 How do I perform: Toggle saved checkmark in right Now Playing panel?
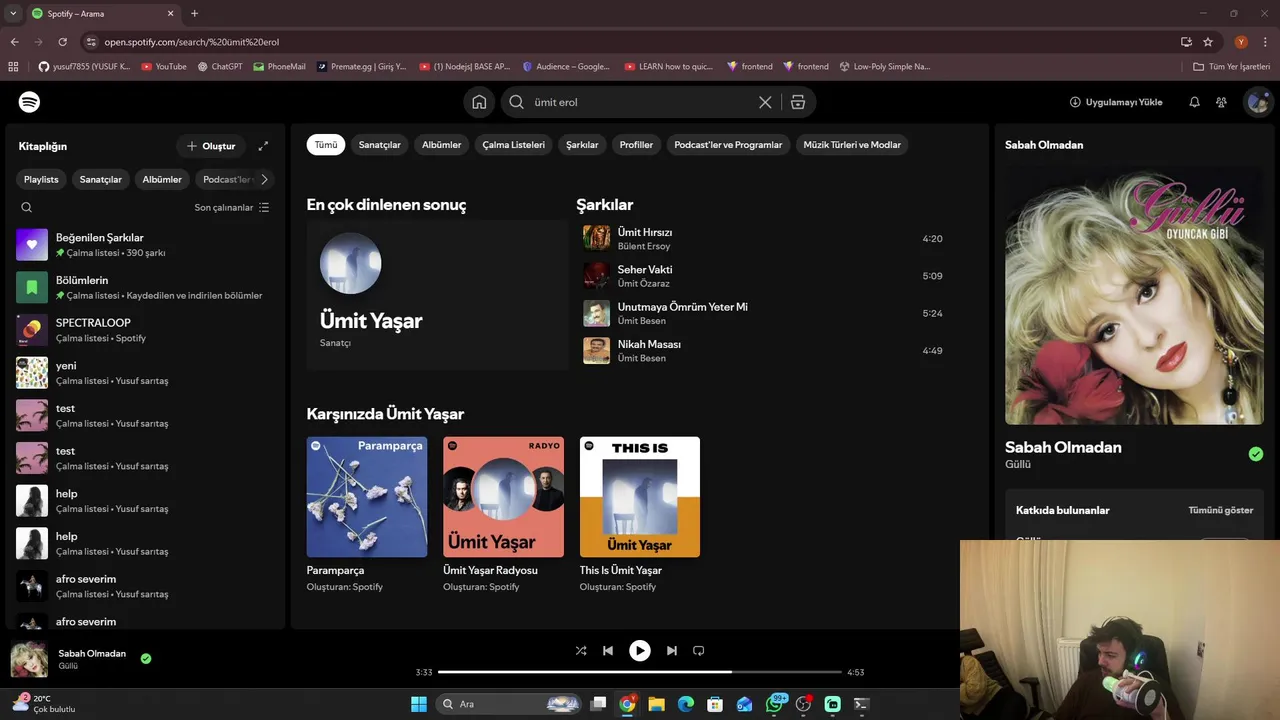(x=1256, y=454)
